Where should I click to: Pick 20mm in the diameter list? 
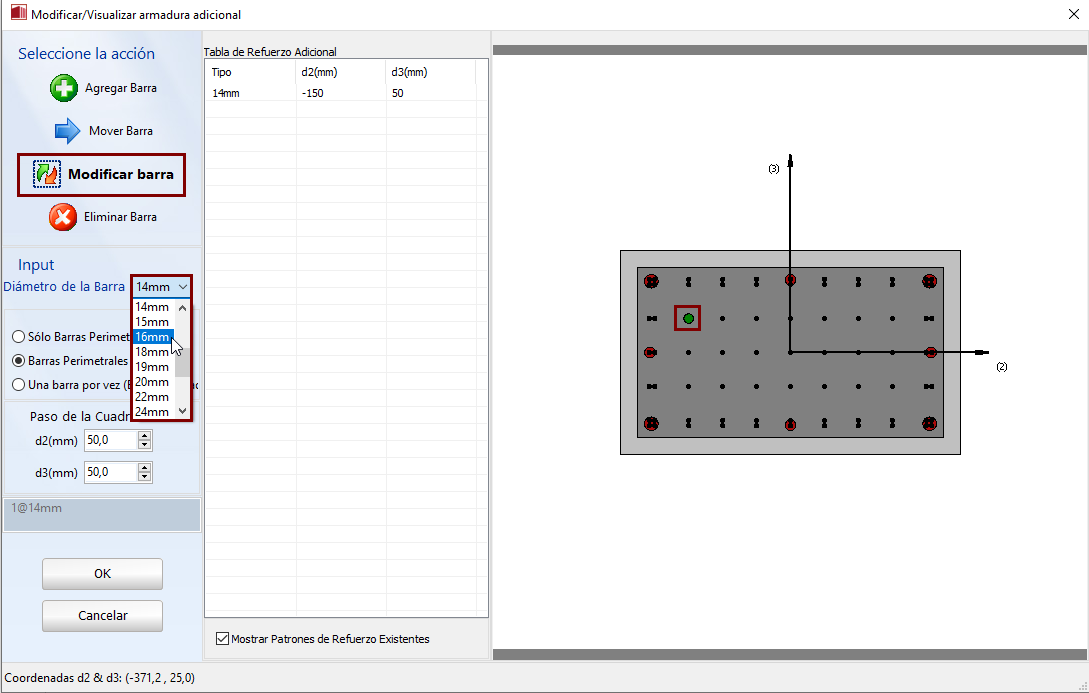[152, 382]
